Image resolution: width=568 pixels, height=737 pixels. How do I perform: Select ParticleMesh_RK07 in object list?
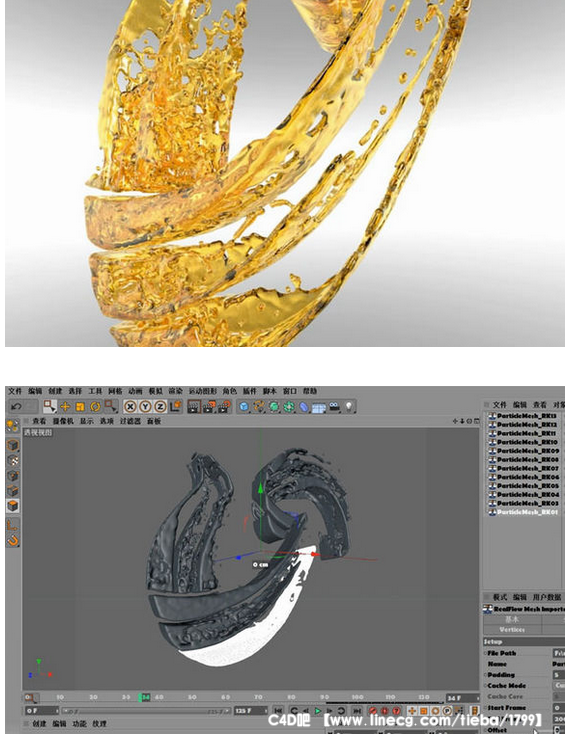click(x=526, y=469)
